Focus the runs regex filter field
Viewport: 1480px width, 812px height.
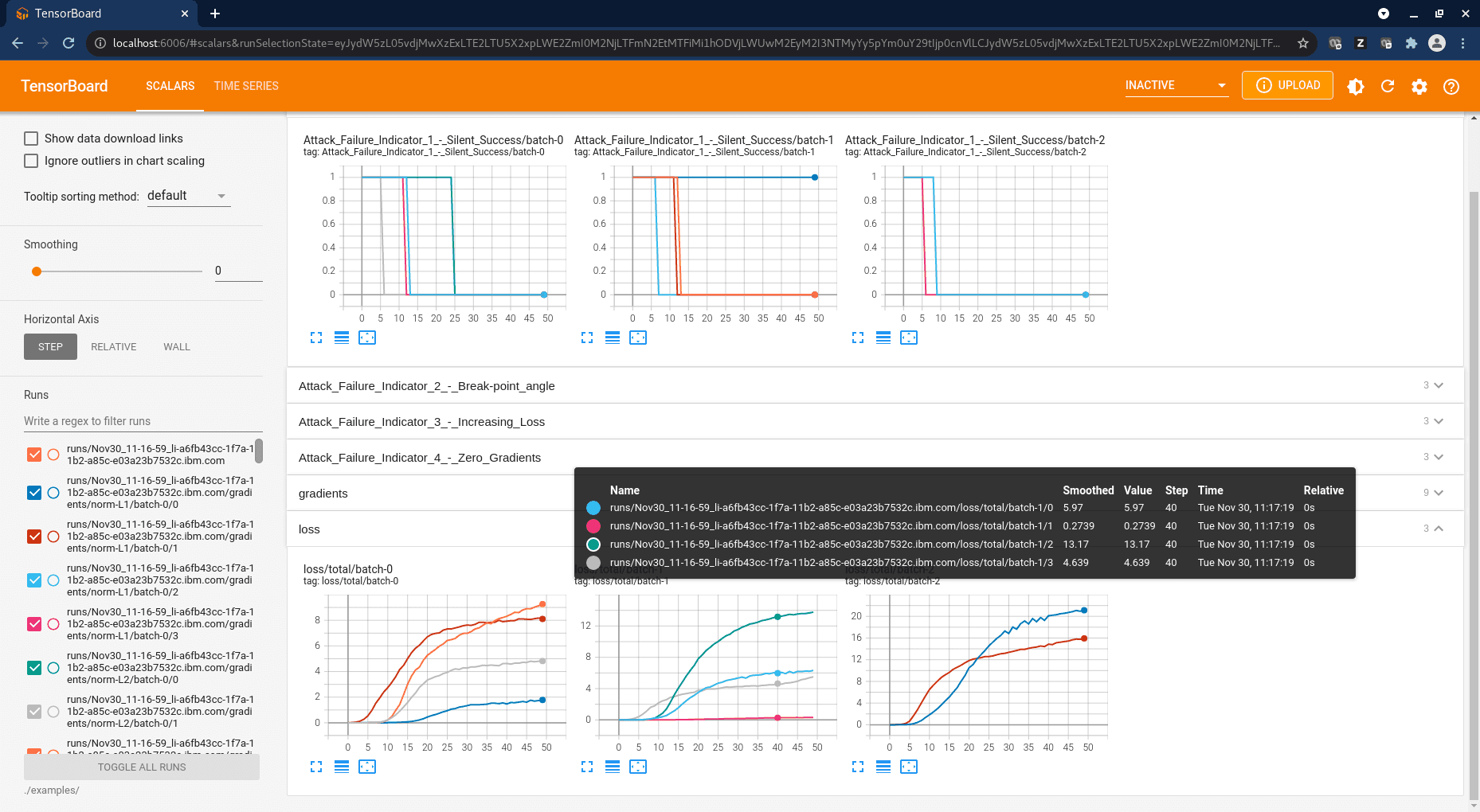143,421
